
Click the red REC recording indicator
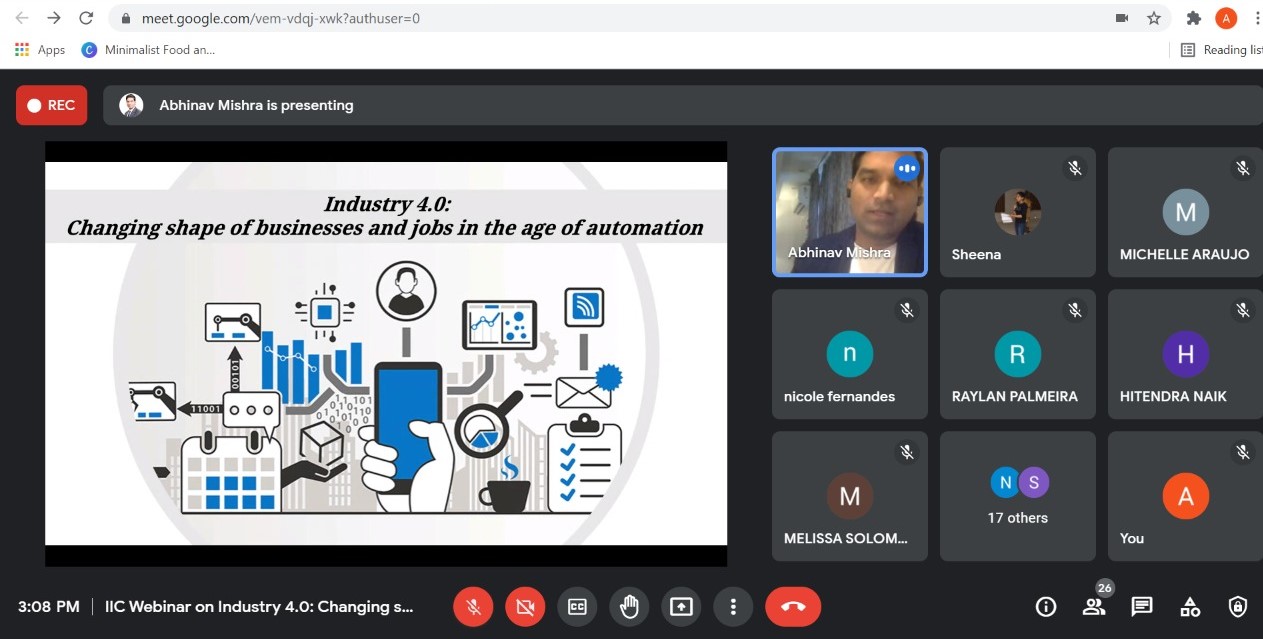[x=52, y=105]
